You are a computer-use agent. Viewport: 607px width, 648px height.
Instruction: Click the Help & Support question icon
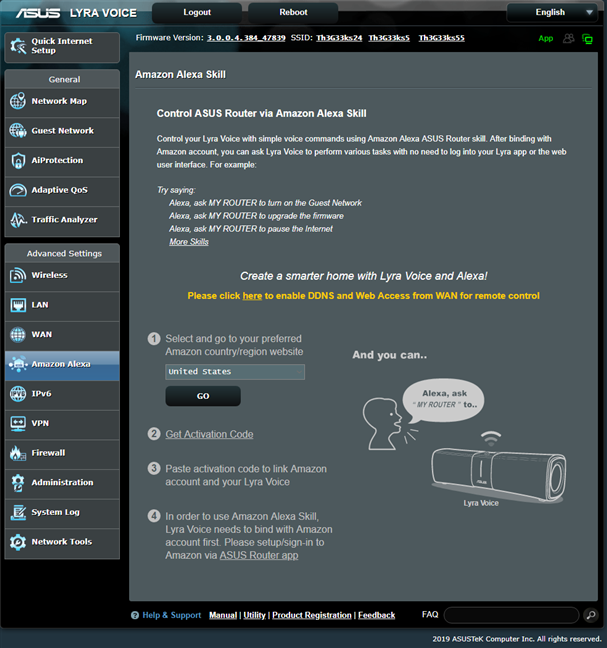[135, 615]
